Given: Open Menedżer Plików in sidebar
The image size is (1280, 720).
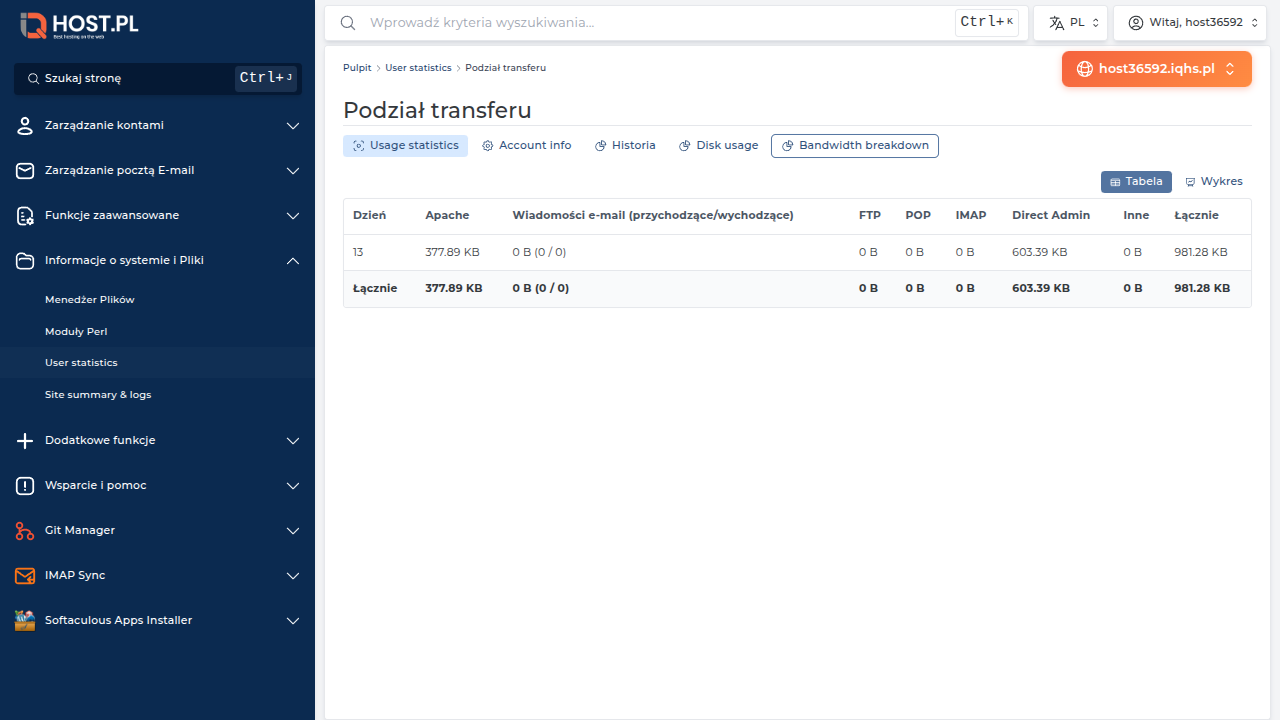Looking at the screenshot, I should point(90,299).
